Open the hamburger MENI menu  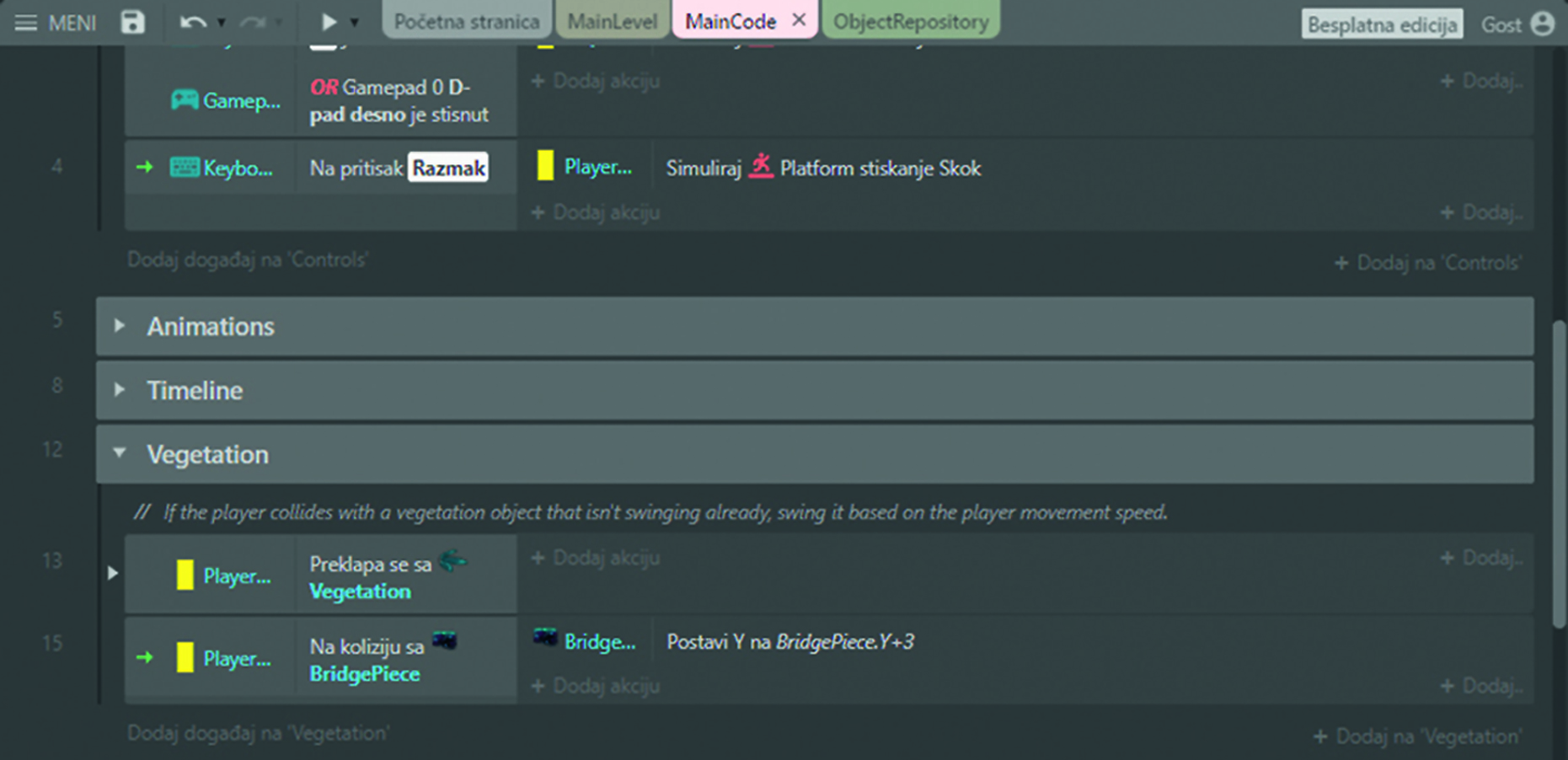pyautogui.click(x=26, y=22)
